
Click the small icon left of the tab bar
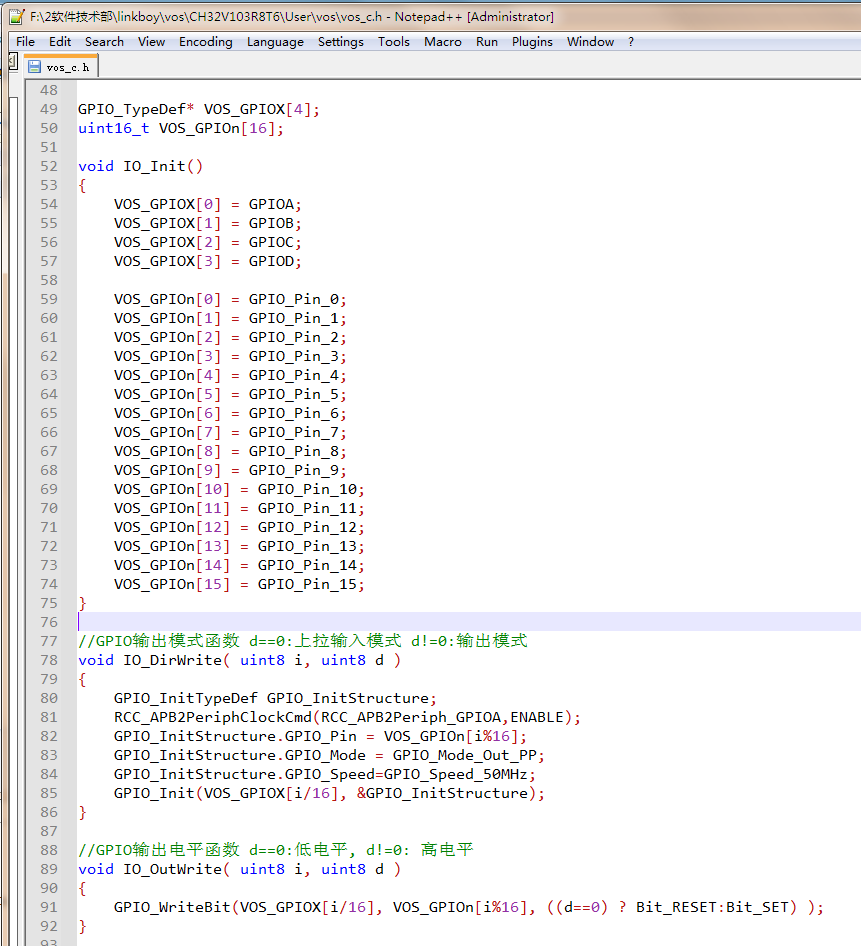pyautogui.click(x=11, y=62)
